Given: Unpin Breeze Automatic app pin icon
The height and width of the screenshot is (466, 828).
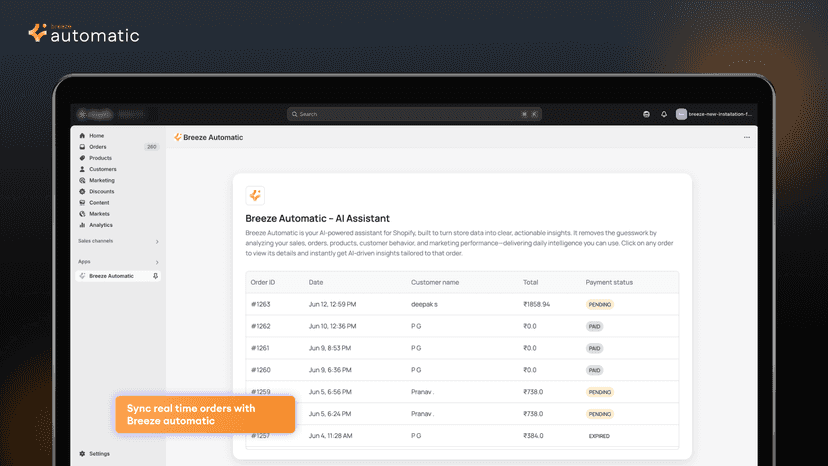Looking at the screenshot, I should 155,276.
